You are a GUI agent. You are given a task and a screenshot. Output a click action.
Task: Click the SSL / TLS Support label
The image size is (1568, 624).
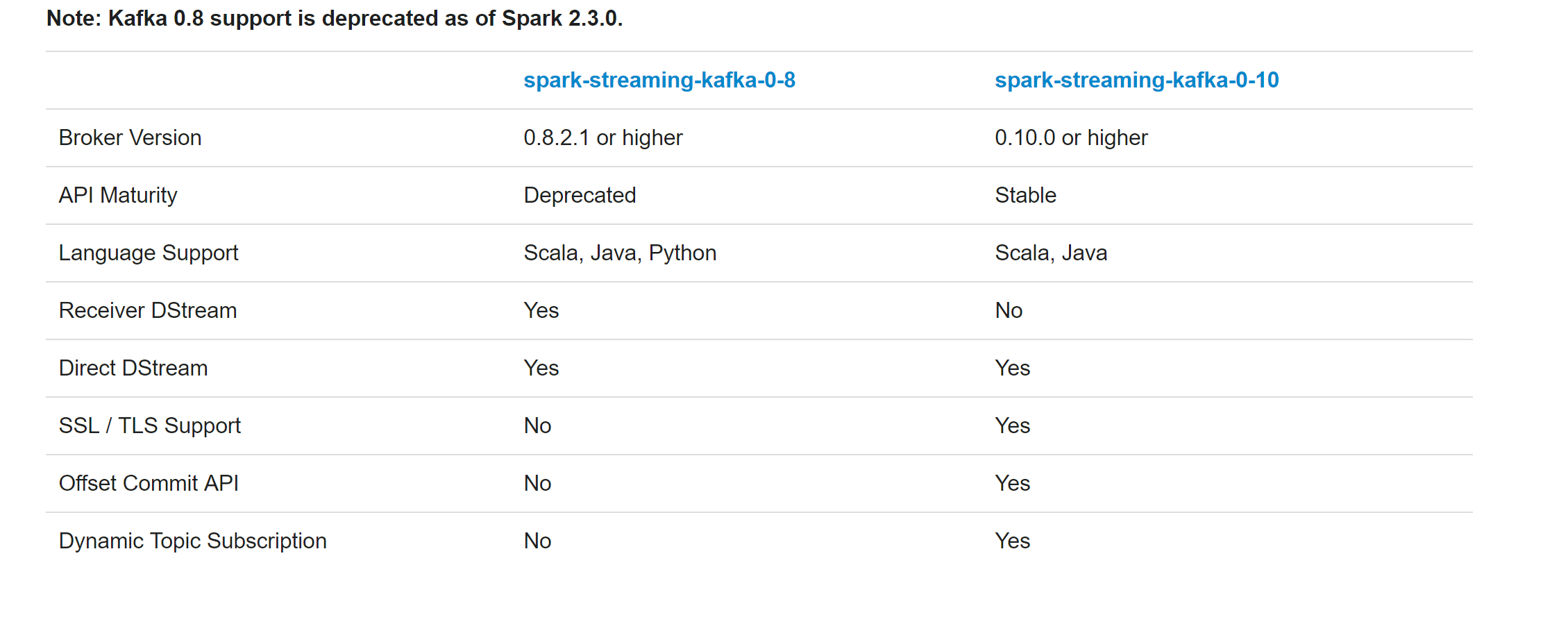tap(150, 425)
